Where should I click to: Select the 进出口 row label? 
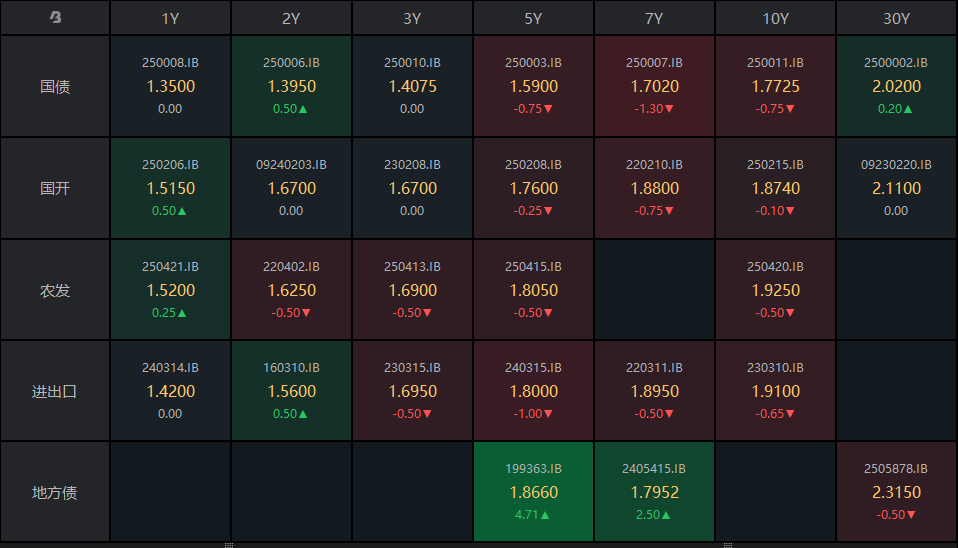(55, 391)
